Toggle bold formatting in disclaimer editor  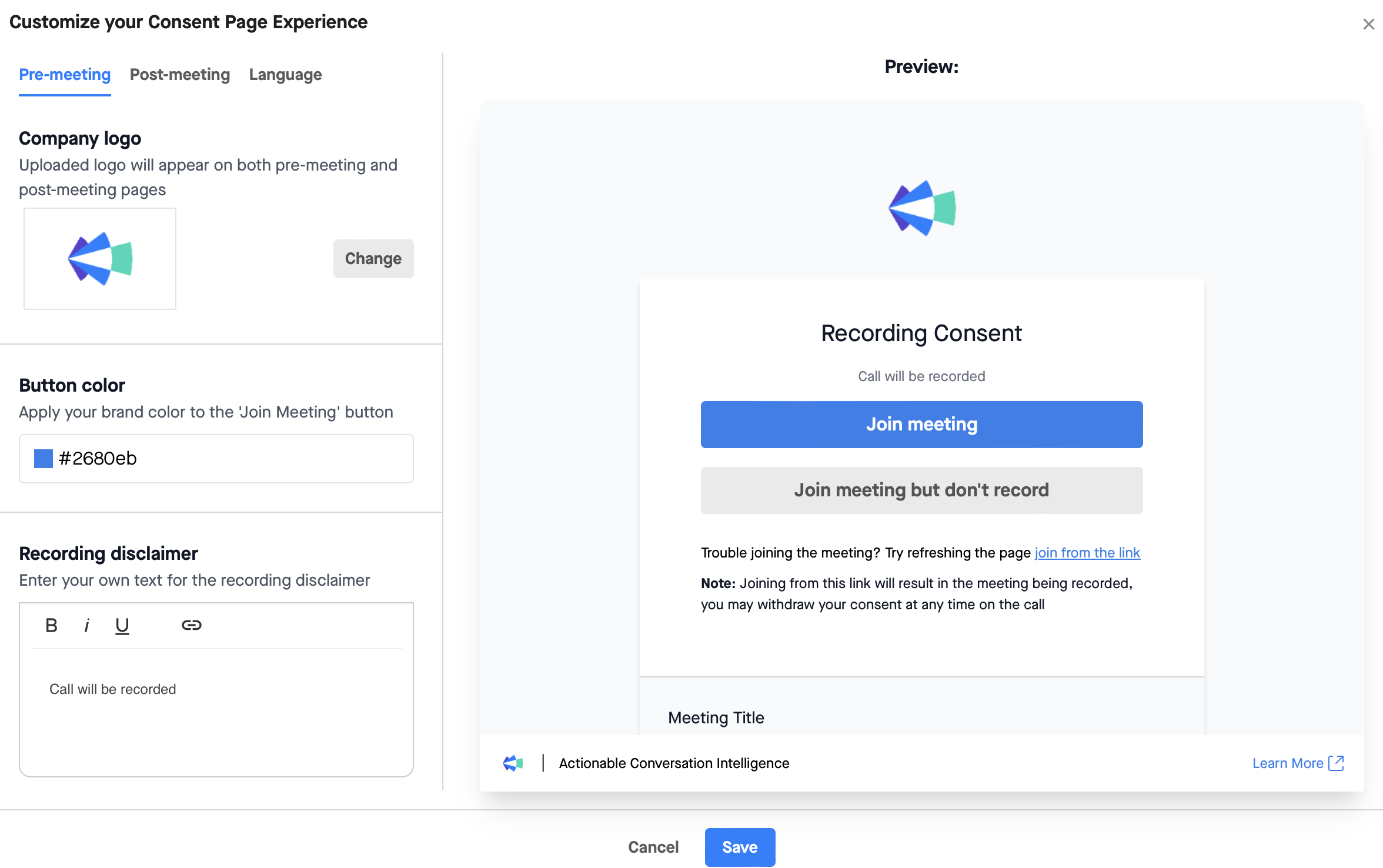pyautogui.click(x=52, y=625)
